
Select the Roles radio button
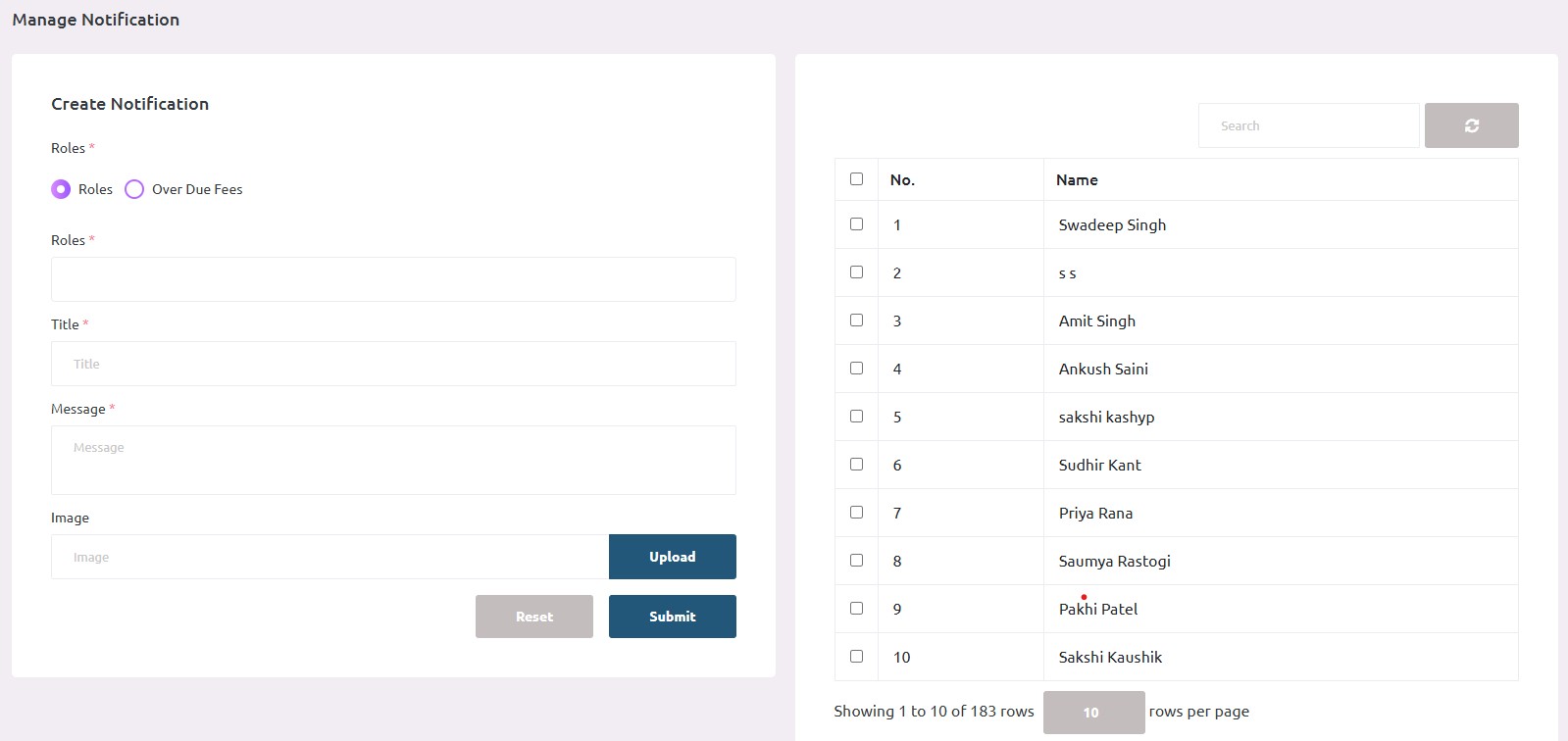pos(61,189)
